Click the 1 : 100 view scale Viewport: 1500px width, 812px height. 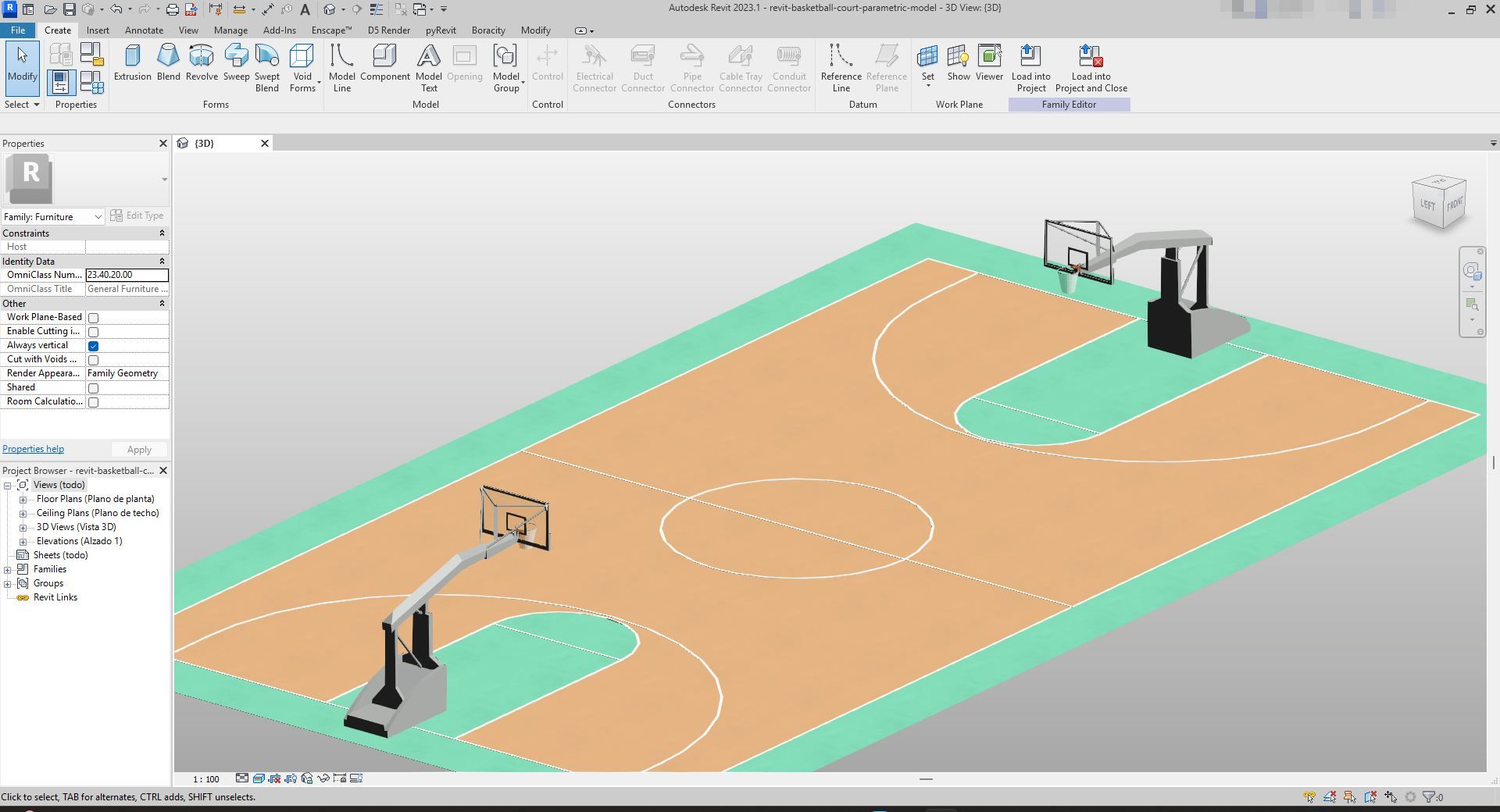click(206, 778)
